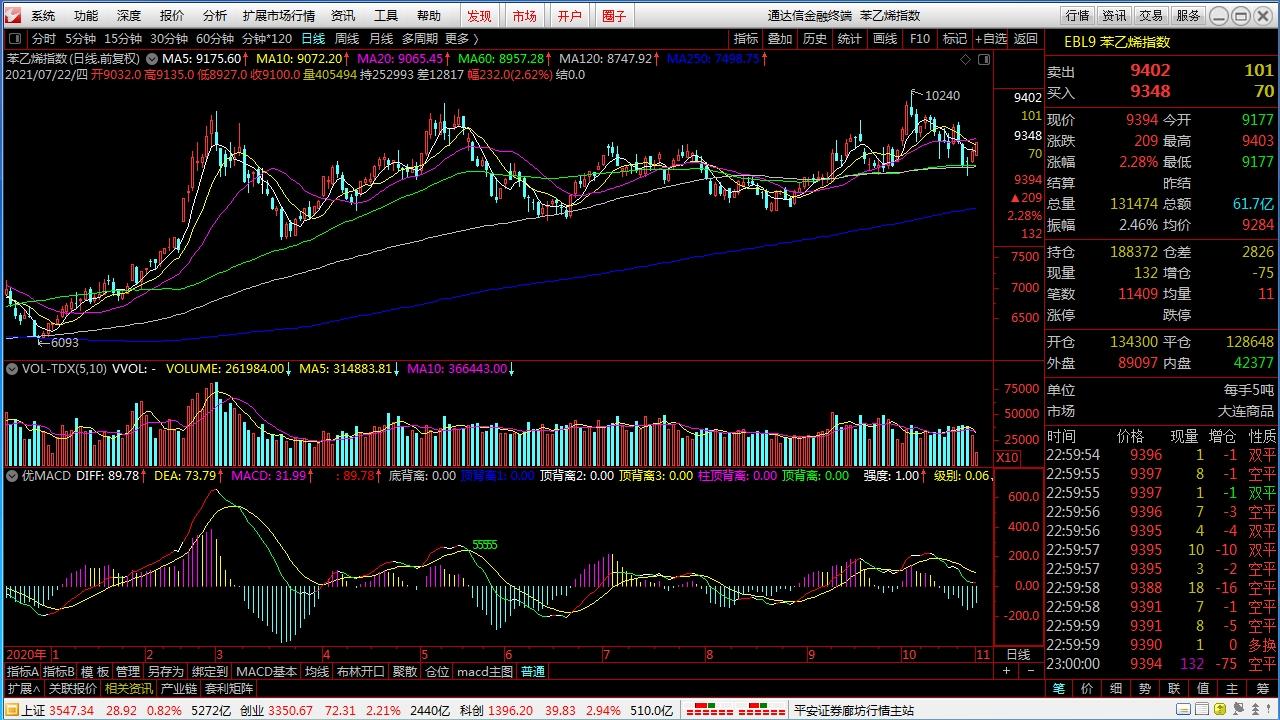The height and width of the screenshot is (720, 1280).
Task: Click the red app logo icon in title bar
Action: [11, 15]
